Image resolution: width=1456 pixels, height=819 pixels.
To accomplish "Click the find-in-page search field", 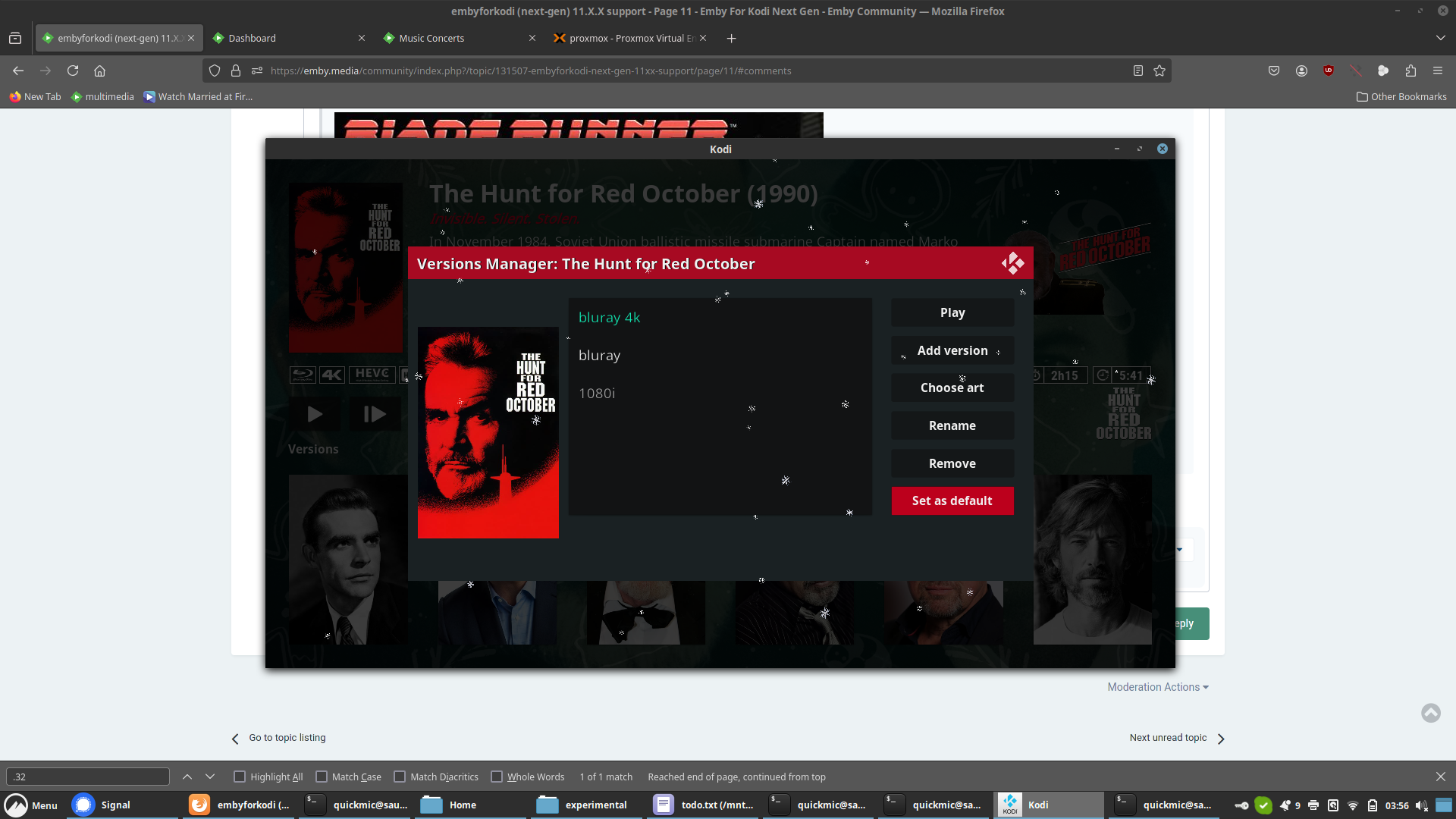I will 88,777.
